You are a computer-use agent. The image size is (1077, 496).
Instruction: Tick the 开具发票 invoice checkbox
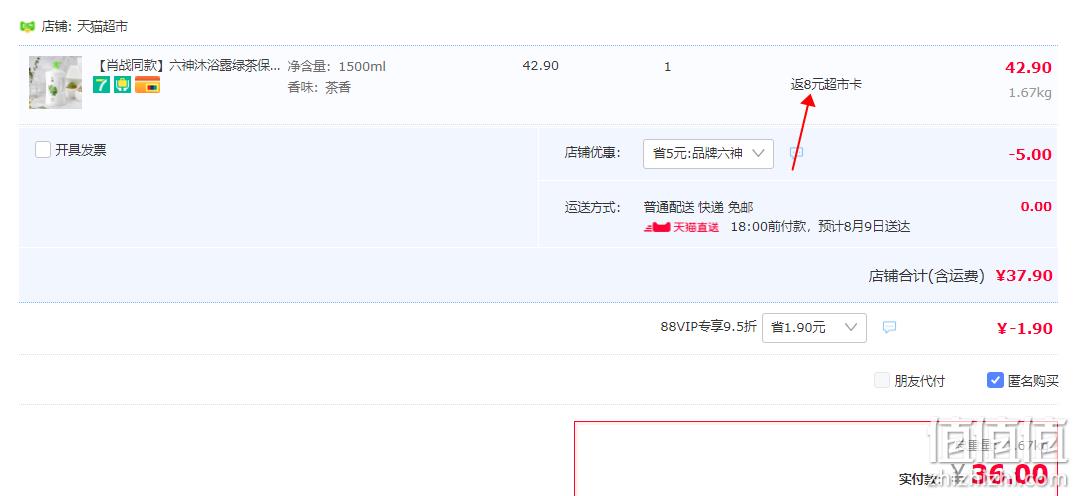pos(43,150)
